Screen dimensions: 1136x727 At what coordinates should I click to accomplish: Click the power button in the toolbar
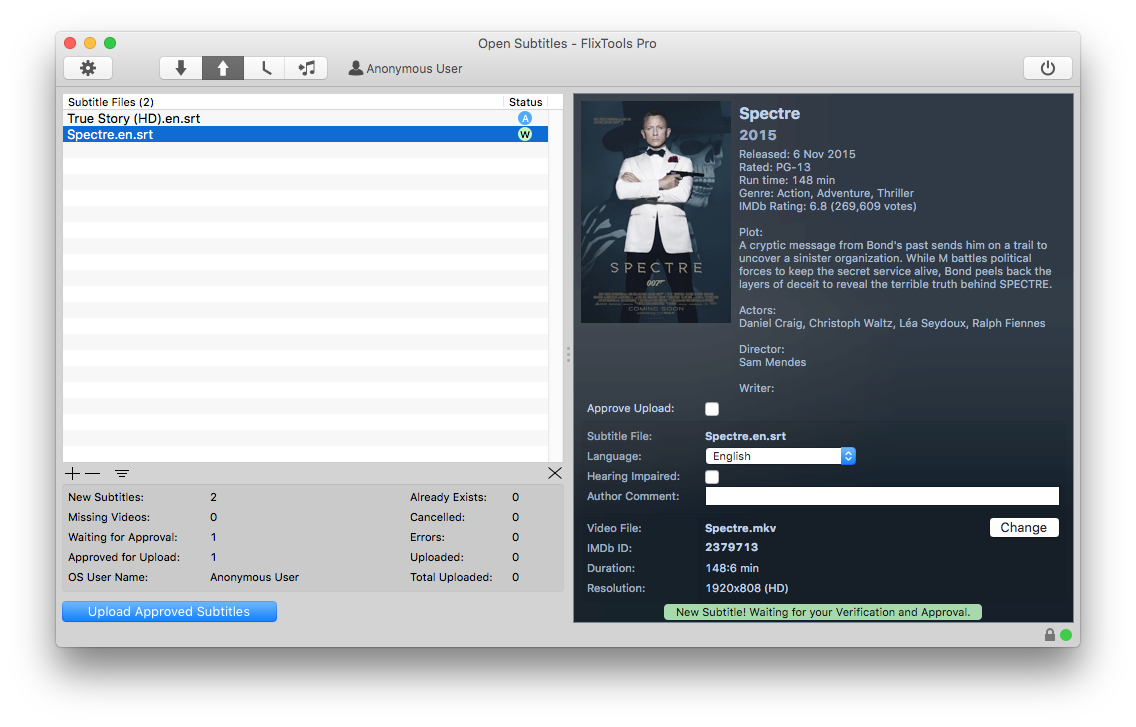[x=1048, y=68]
